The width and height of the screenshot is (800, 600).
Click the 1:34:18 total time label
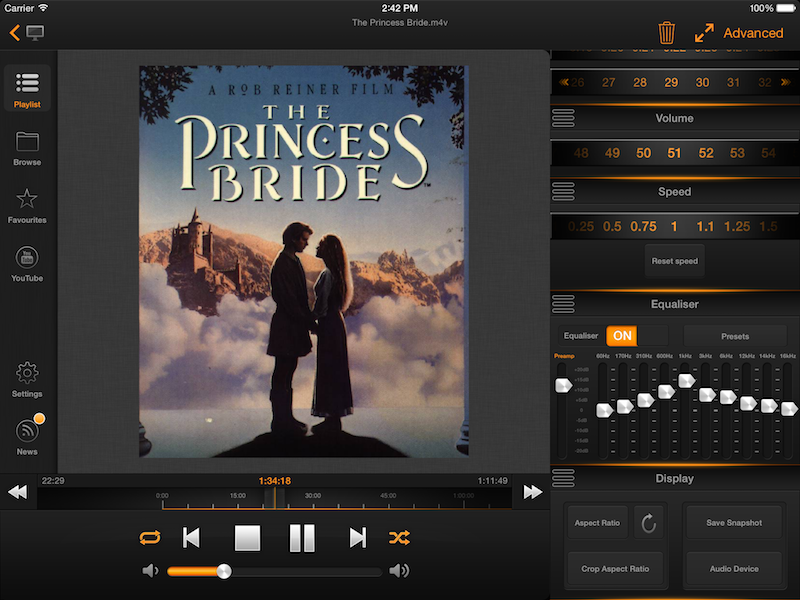[274, 481]
